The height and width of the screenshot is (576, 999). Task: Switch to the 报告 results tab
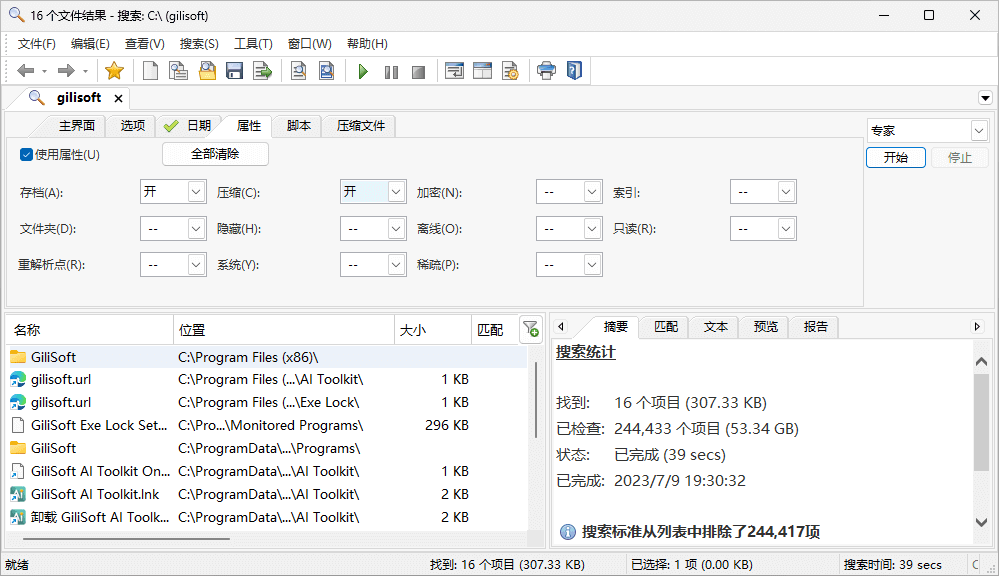pos(815,327)
